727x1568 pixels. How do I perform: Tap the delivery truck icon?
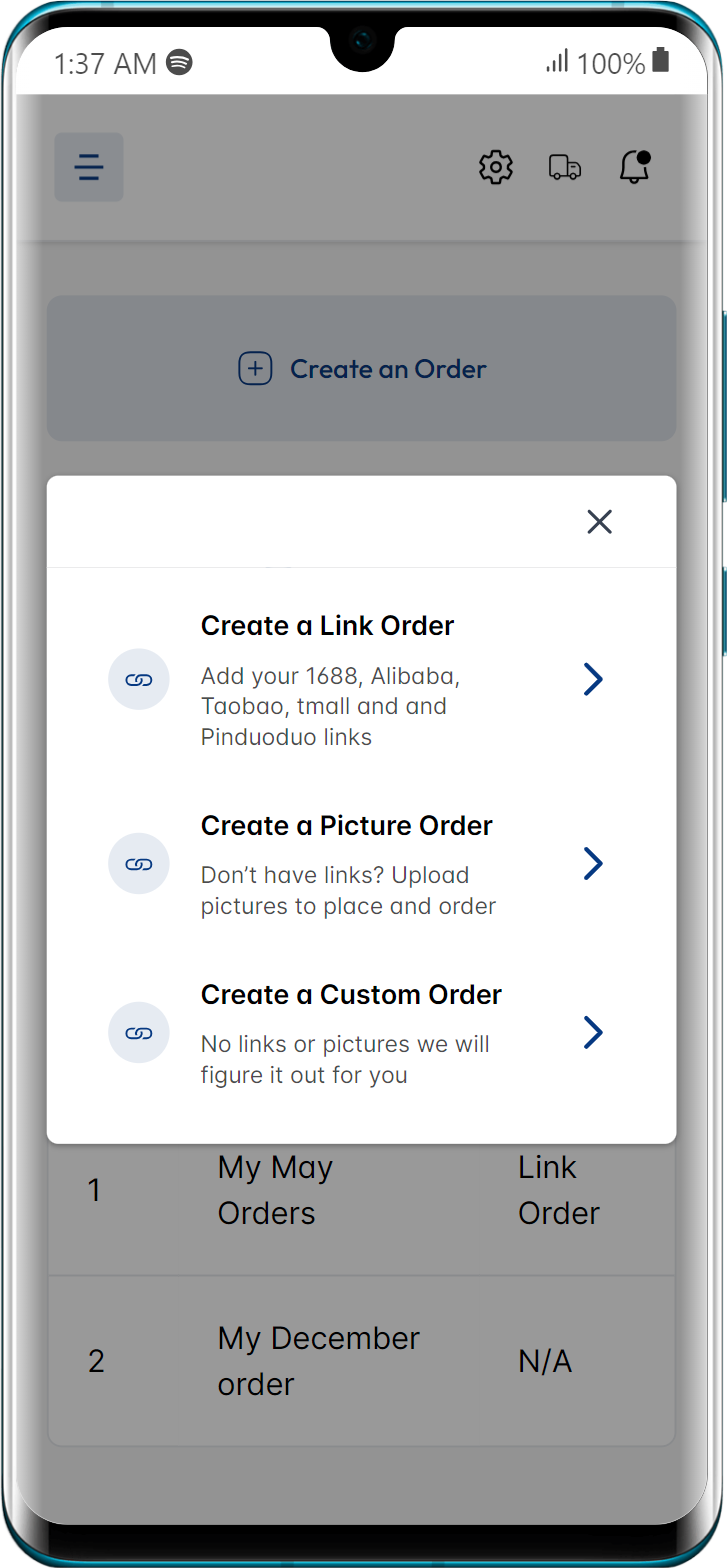565,167
